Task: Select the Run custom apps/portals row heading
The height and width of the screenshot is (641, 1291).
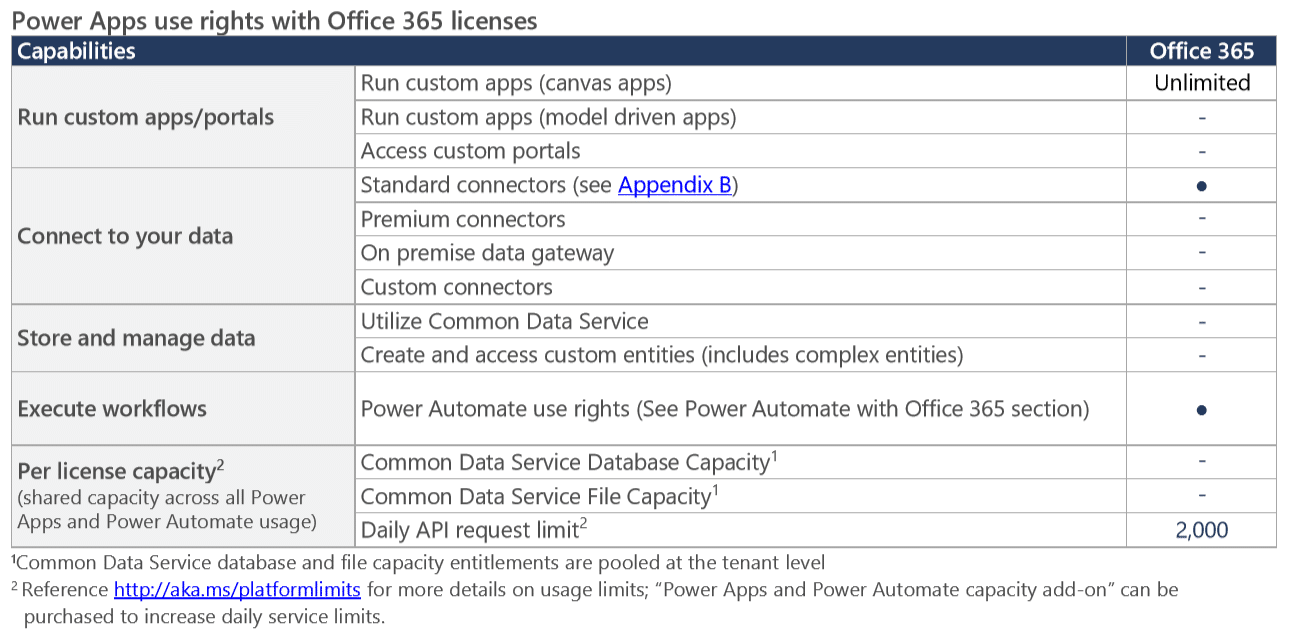Action: (x=145, y=117)
